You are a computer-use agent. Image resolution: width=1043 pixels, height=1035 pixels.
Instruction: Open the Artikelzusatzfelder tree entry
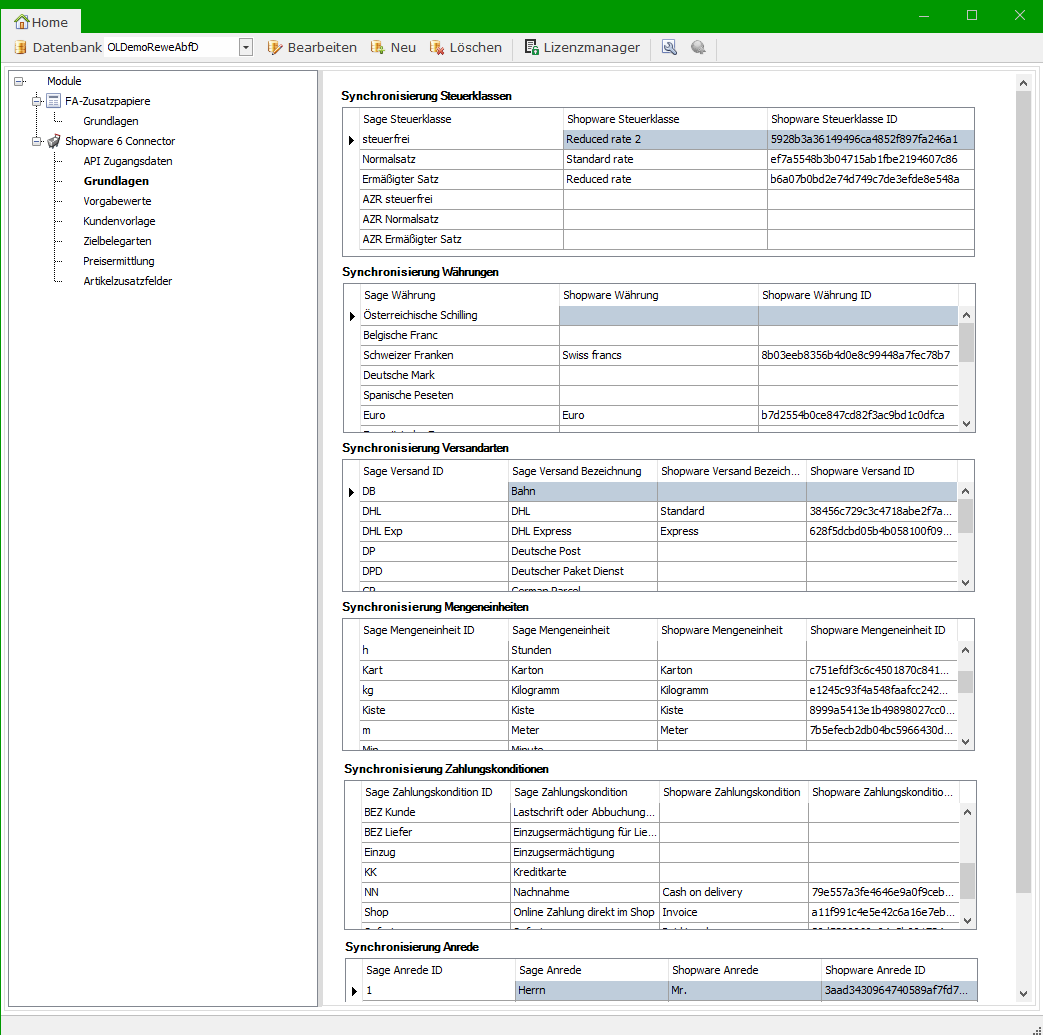pyautogui.click(x=128, y=281)
